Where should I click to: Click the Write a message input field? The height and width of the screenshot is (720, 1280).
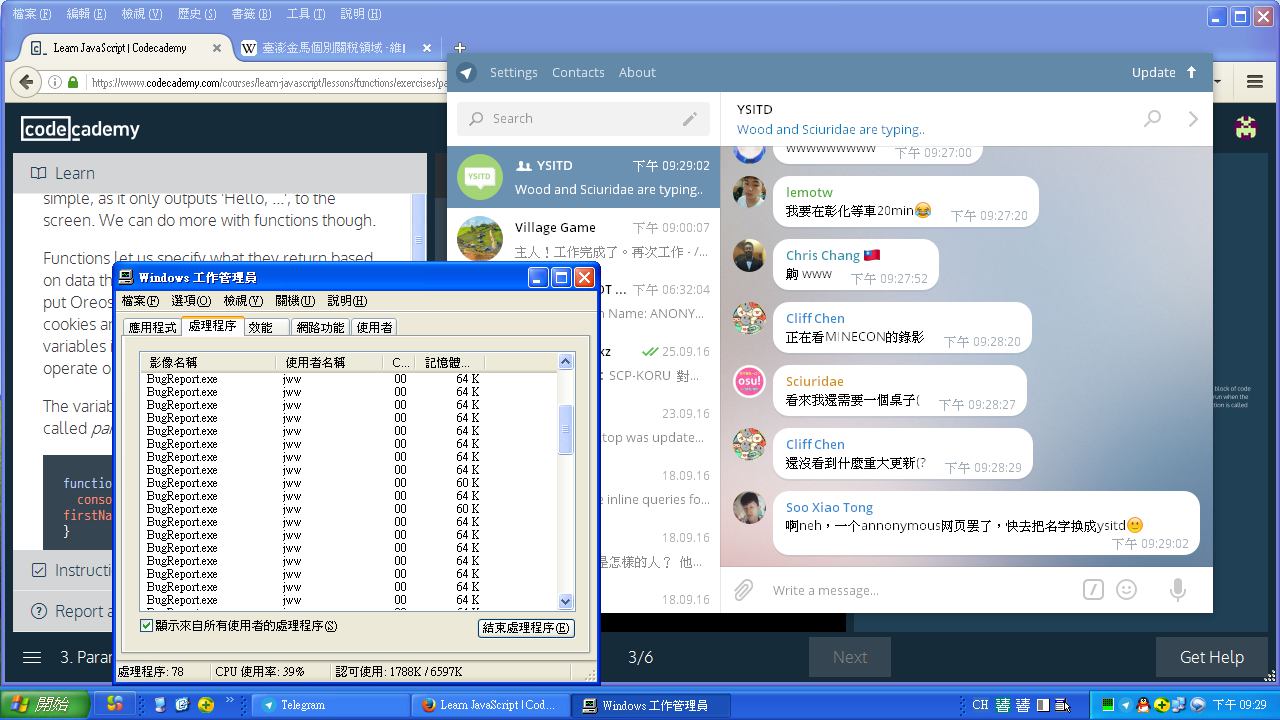point(920,590)
